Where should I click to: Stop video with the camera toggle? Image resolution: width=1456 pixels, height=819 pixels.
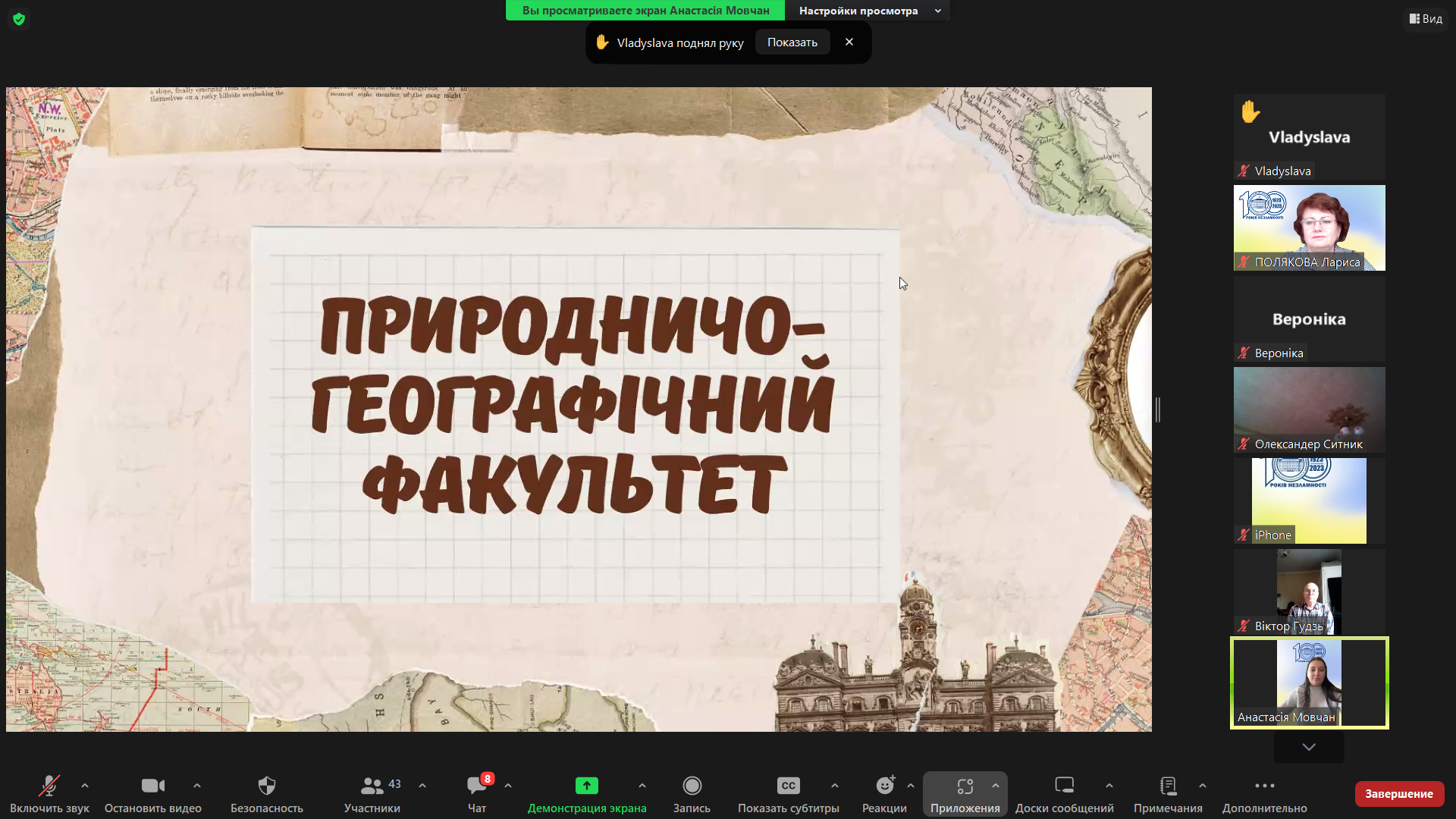(152, 786)
